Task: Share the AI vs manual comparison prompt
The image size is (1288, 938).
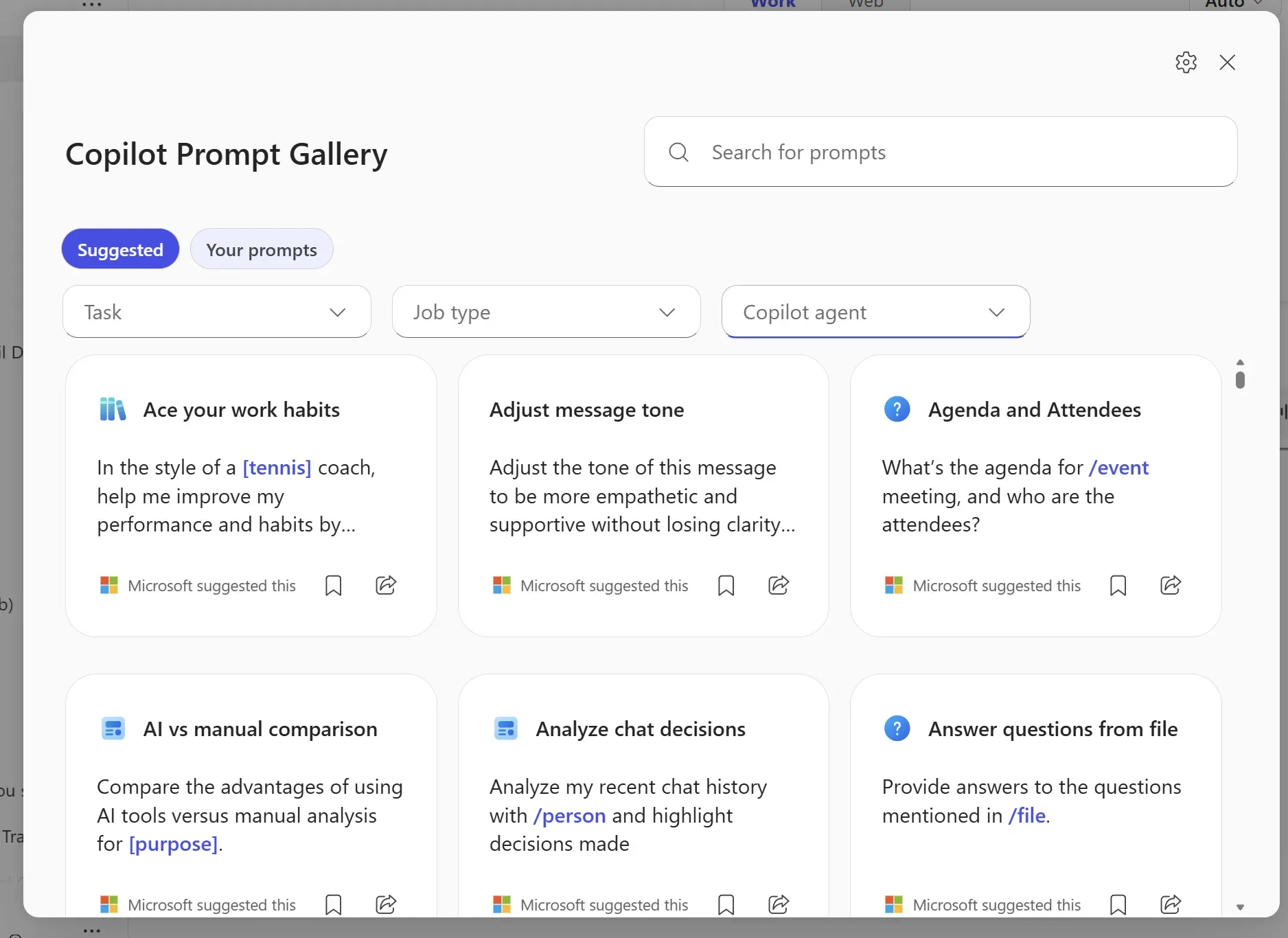Action: click(x=386, y=904)
